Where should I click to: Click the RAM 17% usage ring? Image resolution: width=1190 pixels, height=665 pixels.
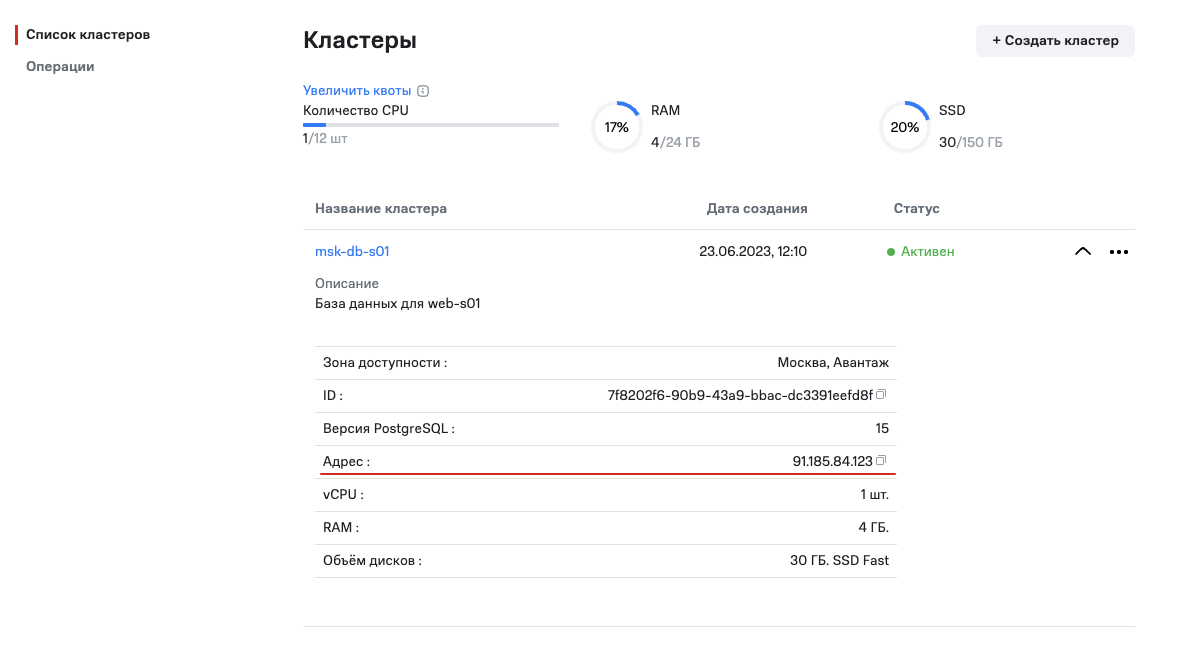point(616,128)
